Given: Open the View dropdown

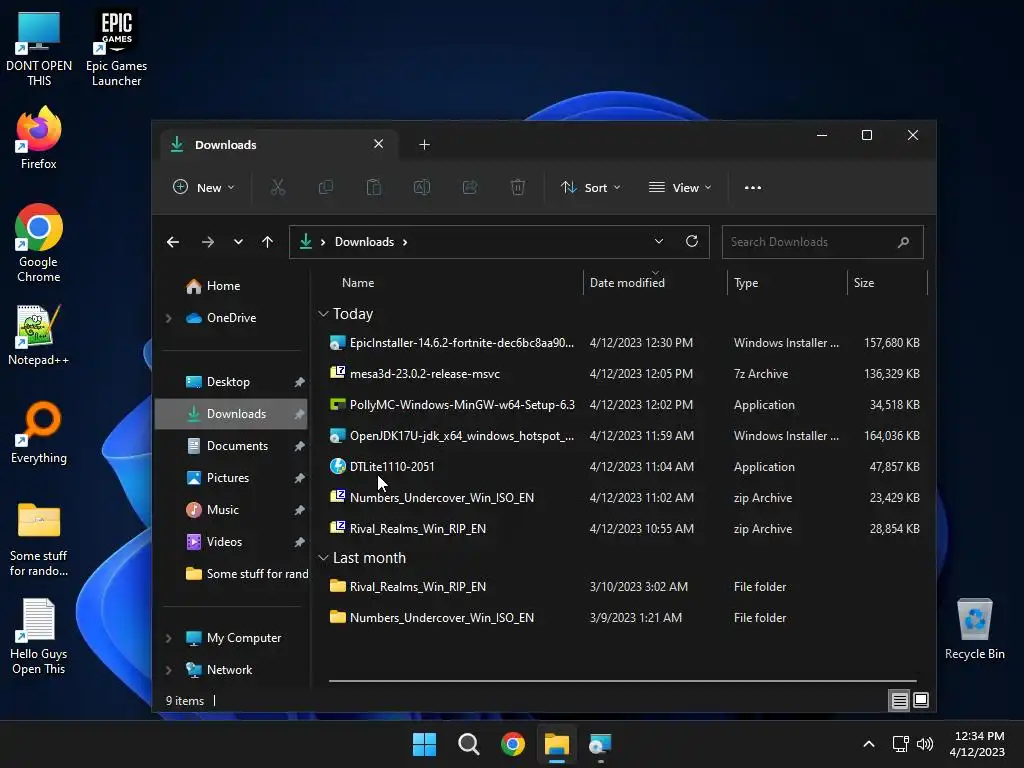Looking at the screenshot, I should [680, 187].
